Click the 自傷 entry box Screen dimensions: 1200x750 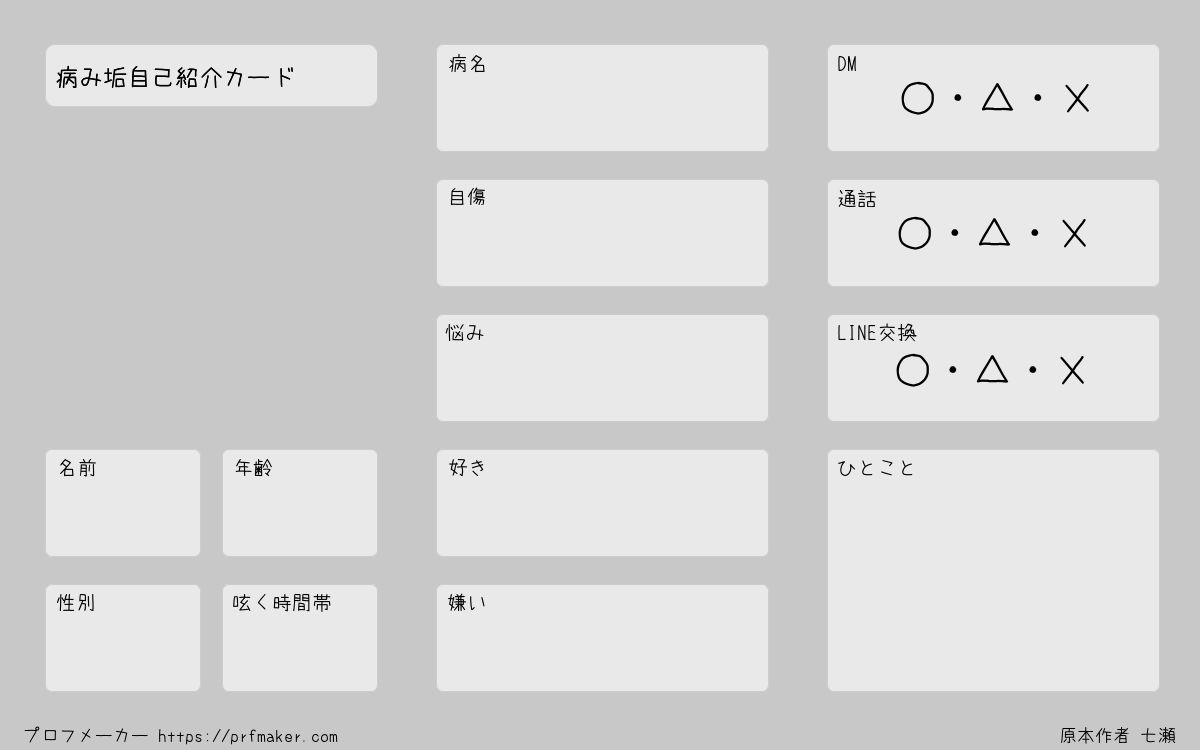[602, 233]
